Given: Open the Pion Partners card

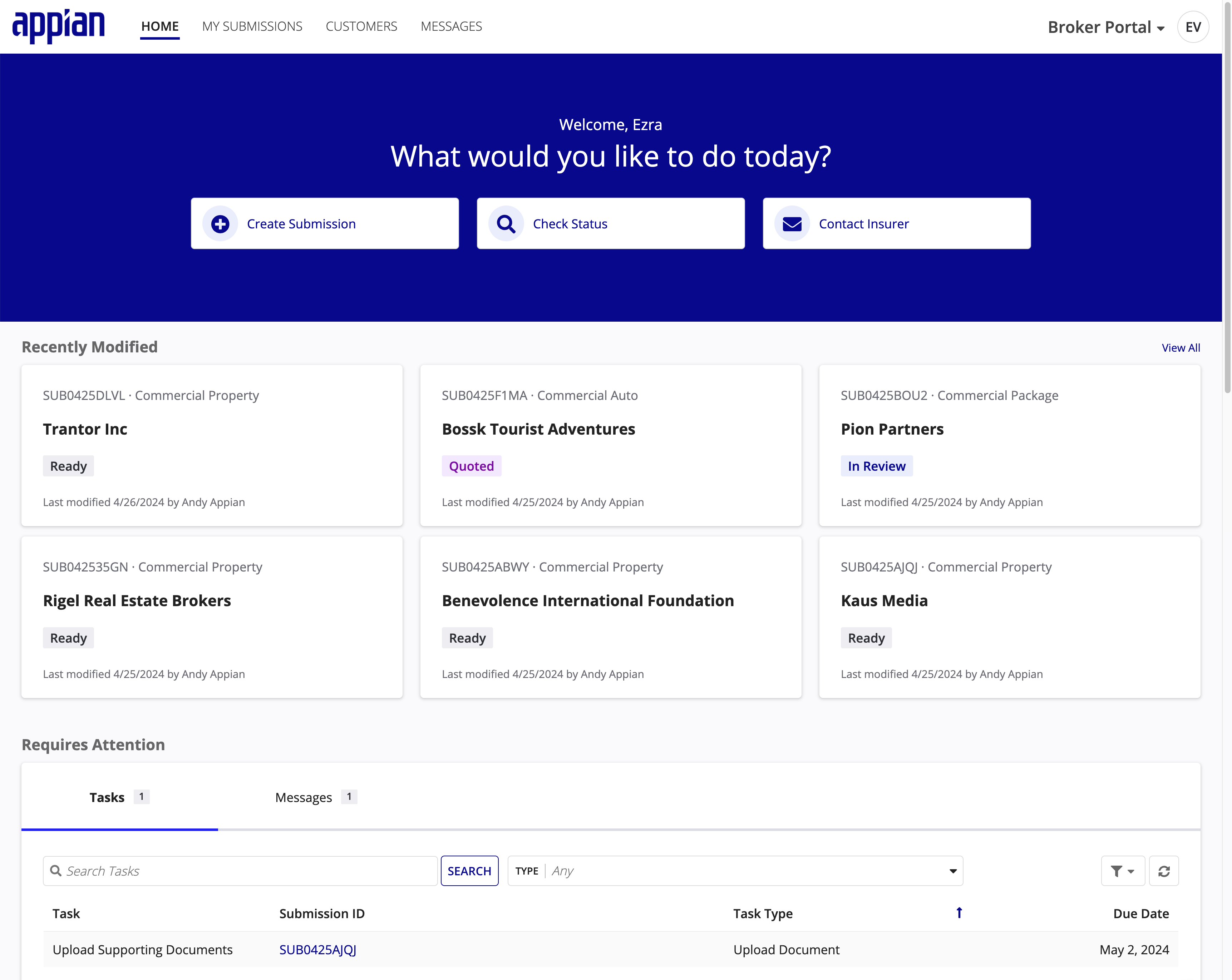Looking at the screenshot, I should [1010, 445].
